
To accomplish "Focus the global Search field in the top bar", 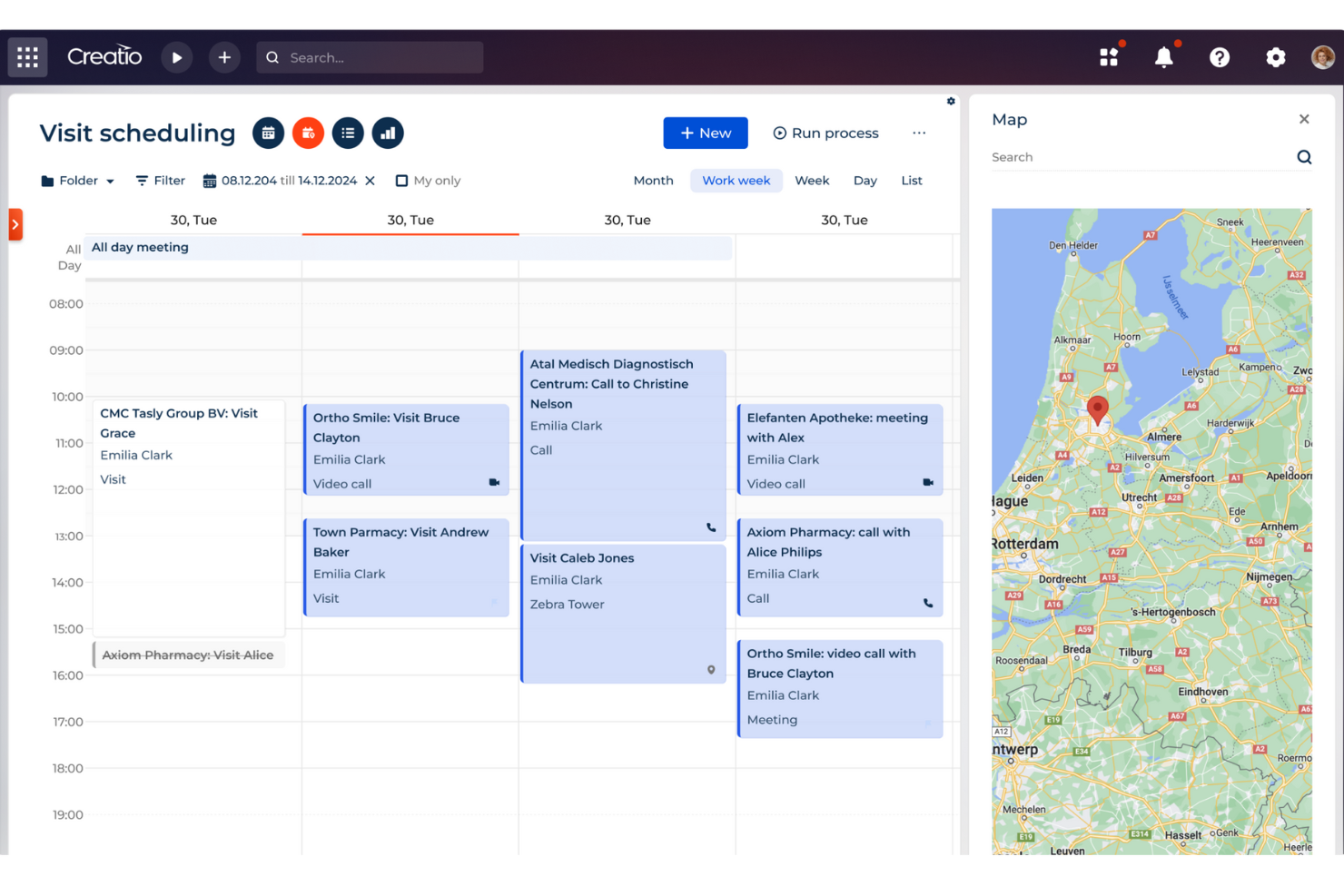I will click(x=370, y=57).
